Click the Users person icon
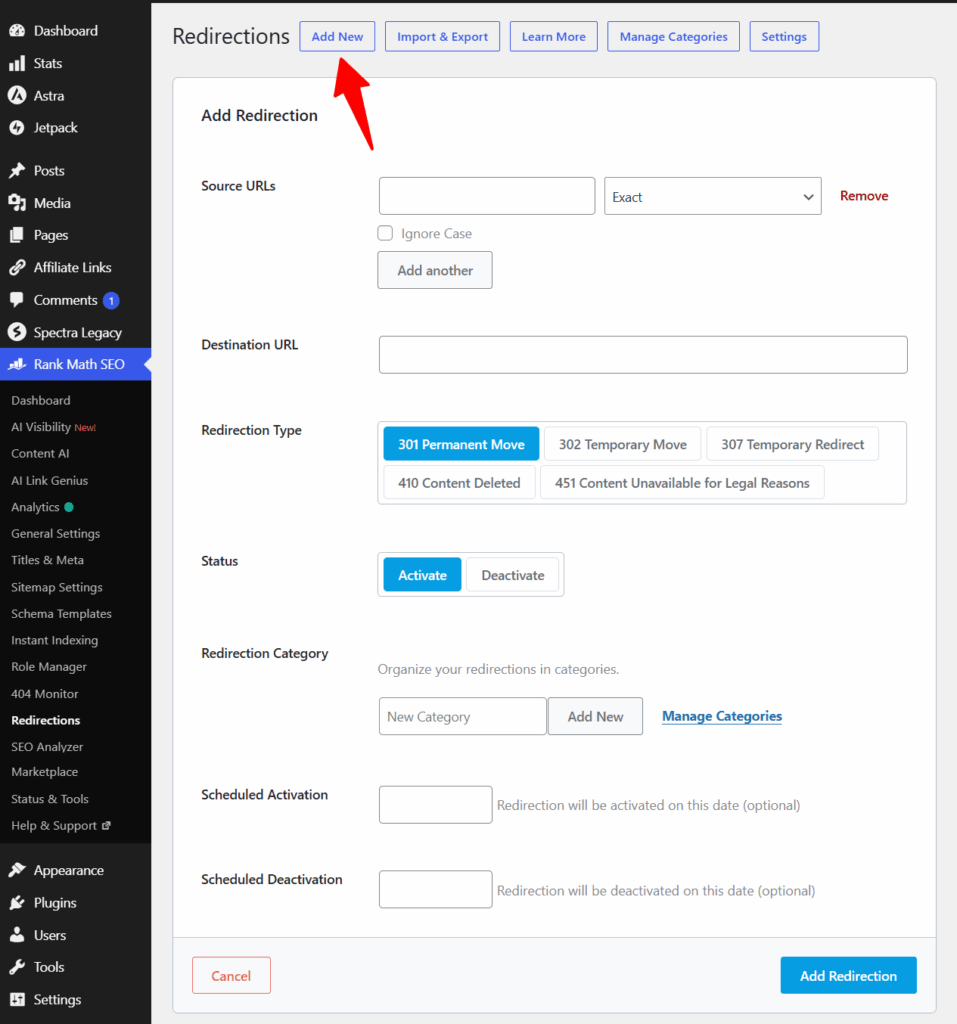Viewport: 957px width, 1024px height. pos(17,935)
